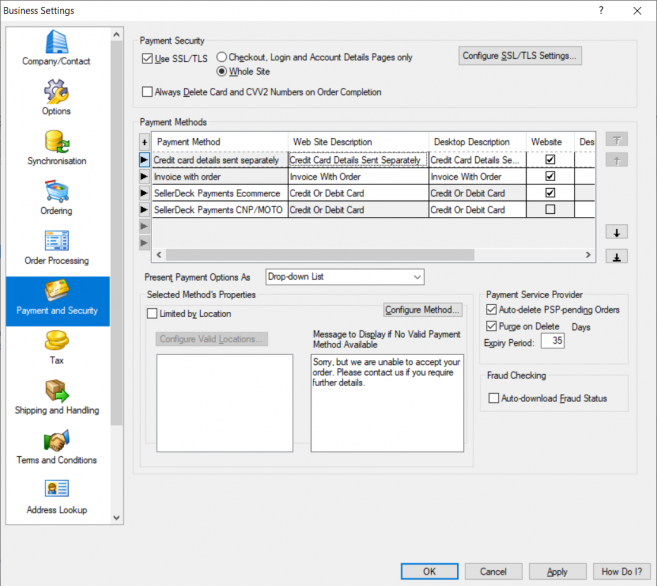
Task: Enable Always Delete Card and CVV2 Numbers
Action: pyautogui.click(x=148, y=92)
